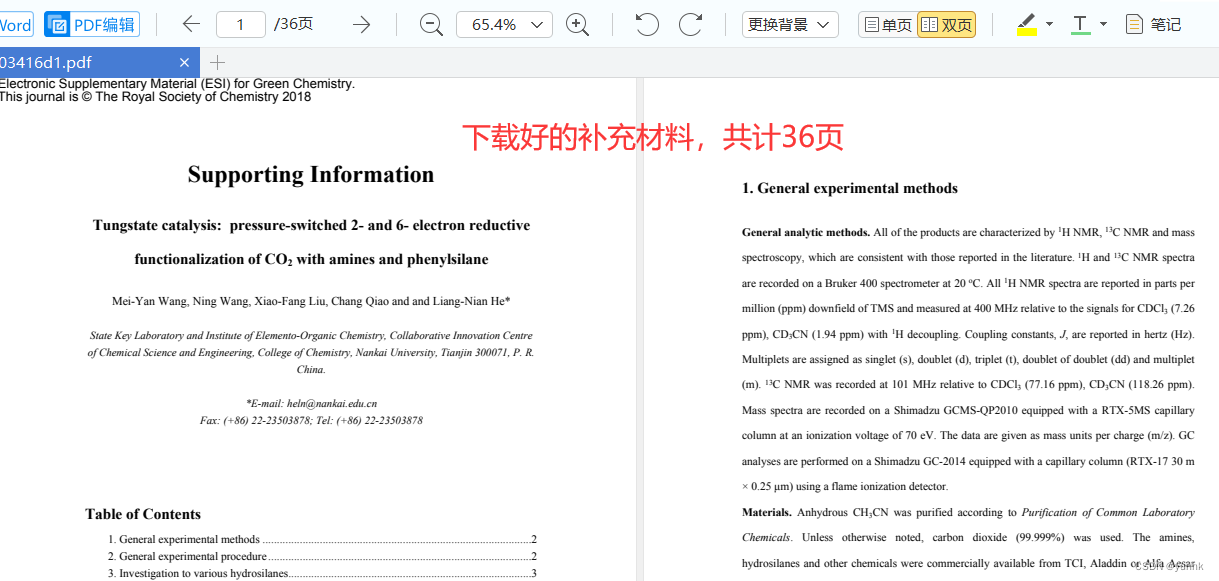
Task: Open contents entry 'General experimental procedure'
Action: coord(322,556)
